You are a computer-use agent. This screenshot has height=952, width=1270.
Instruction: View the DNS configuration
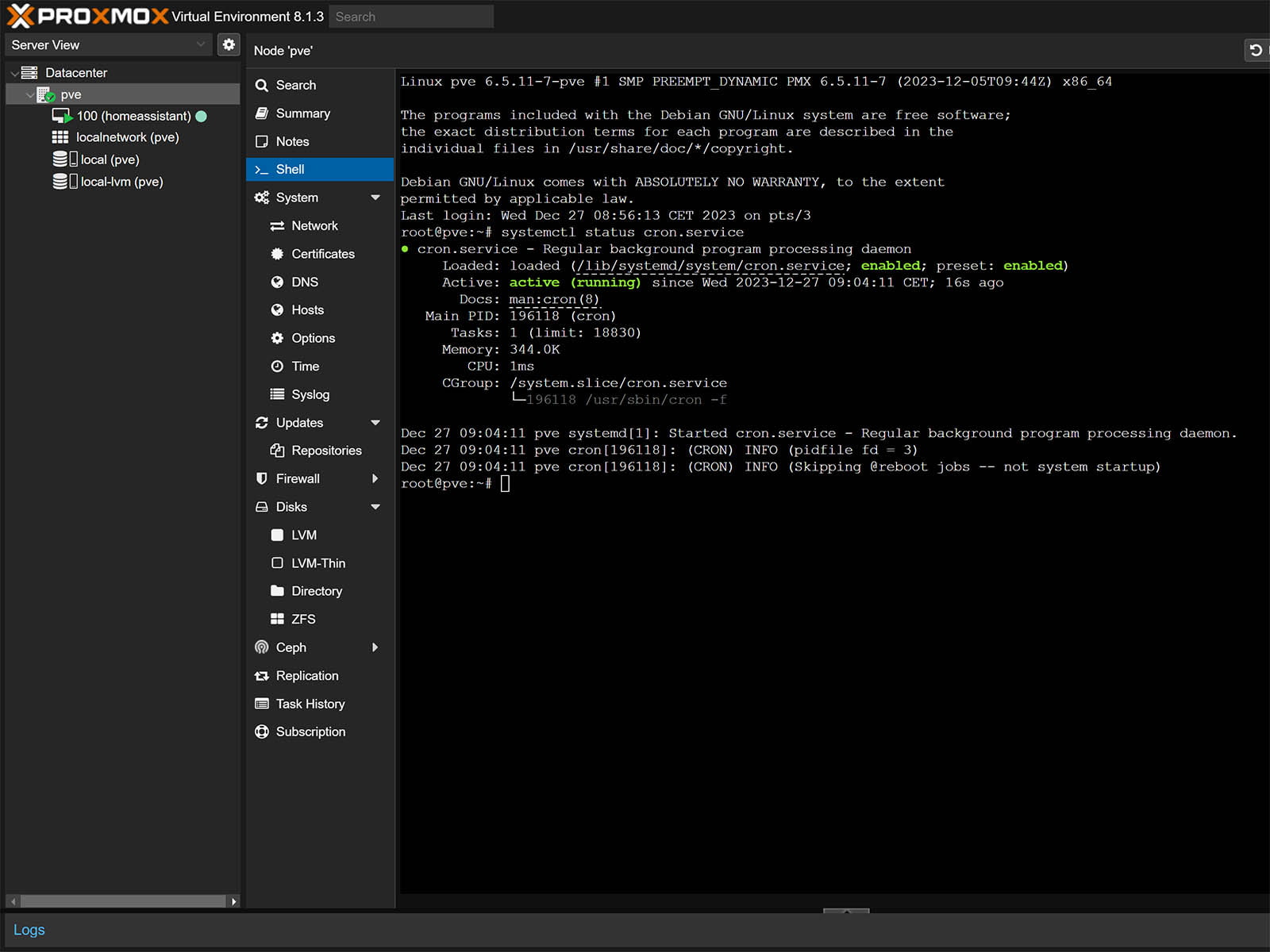[x=304, y=282]
